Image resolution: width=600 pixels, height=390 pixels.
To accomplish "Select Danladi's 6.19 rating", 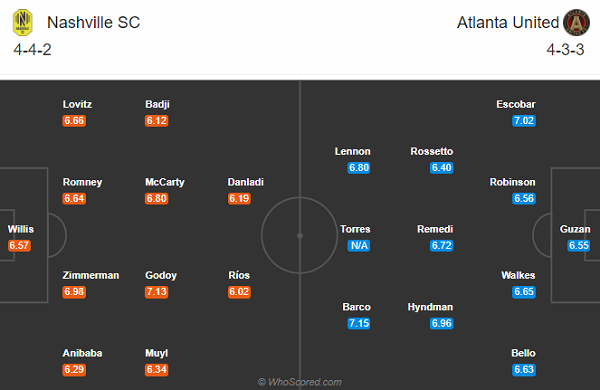I will click(239, 199).
